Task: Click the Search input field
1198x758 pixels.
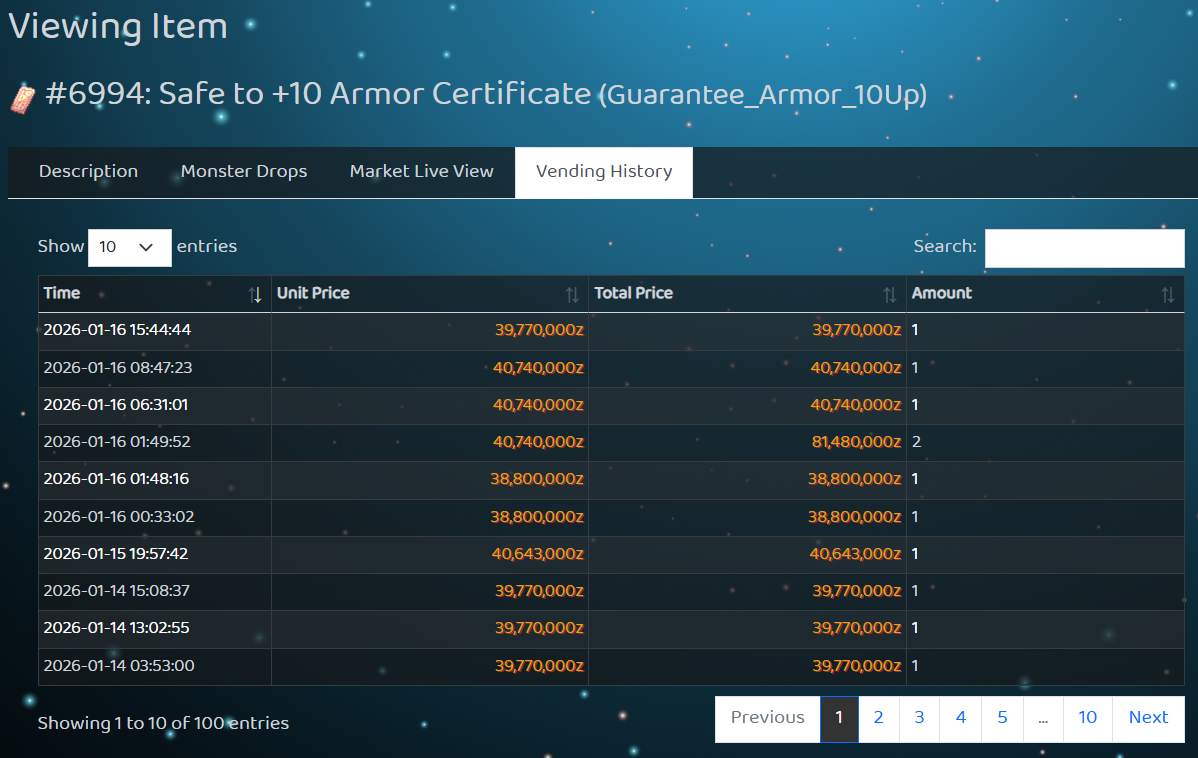Action: (1084, 248)
